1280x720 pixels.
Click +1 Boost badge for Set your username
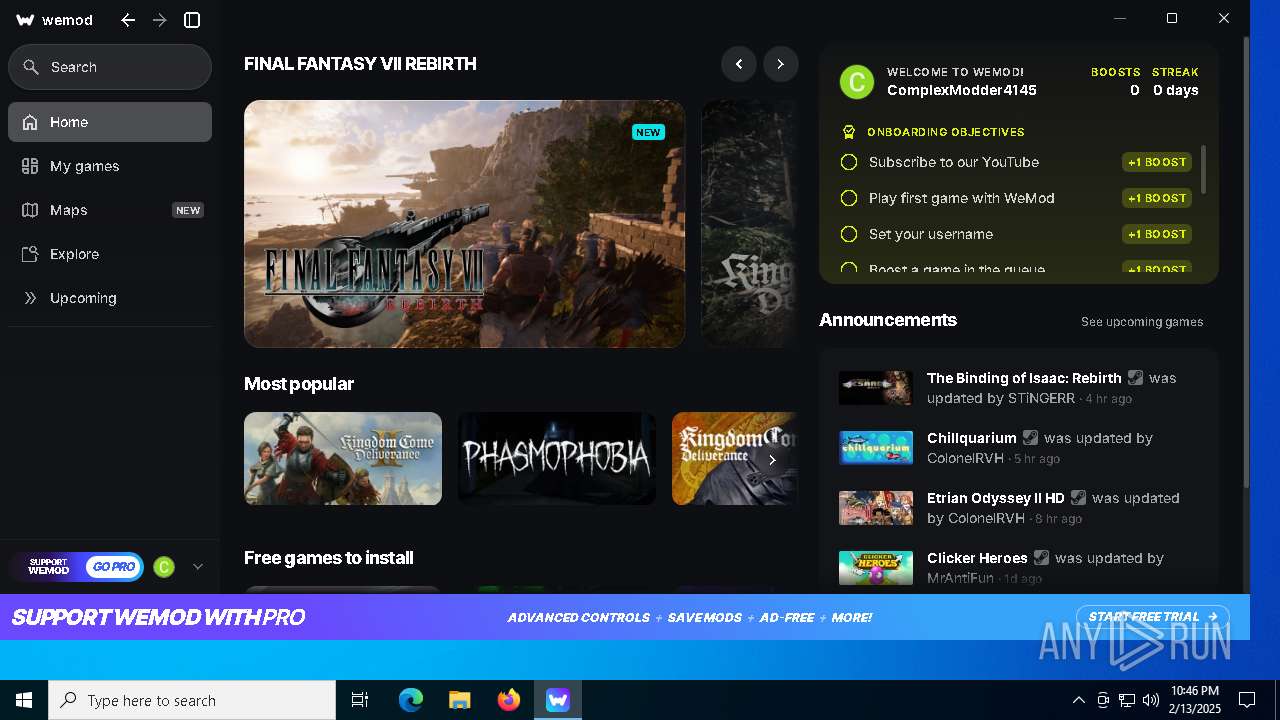click(x=1157, y=234)
